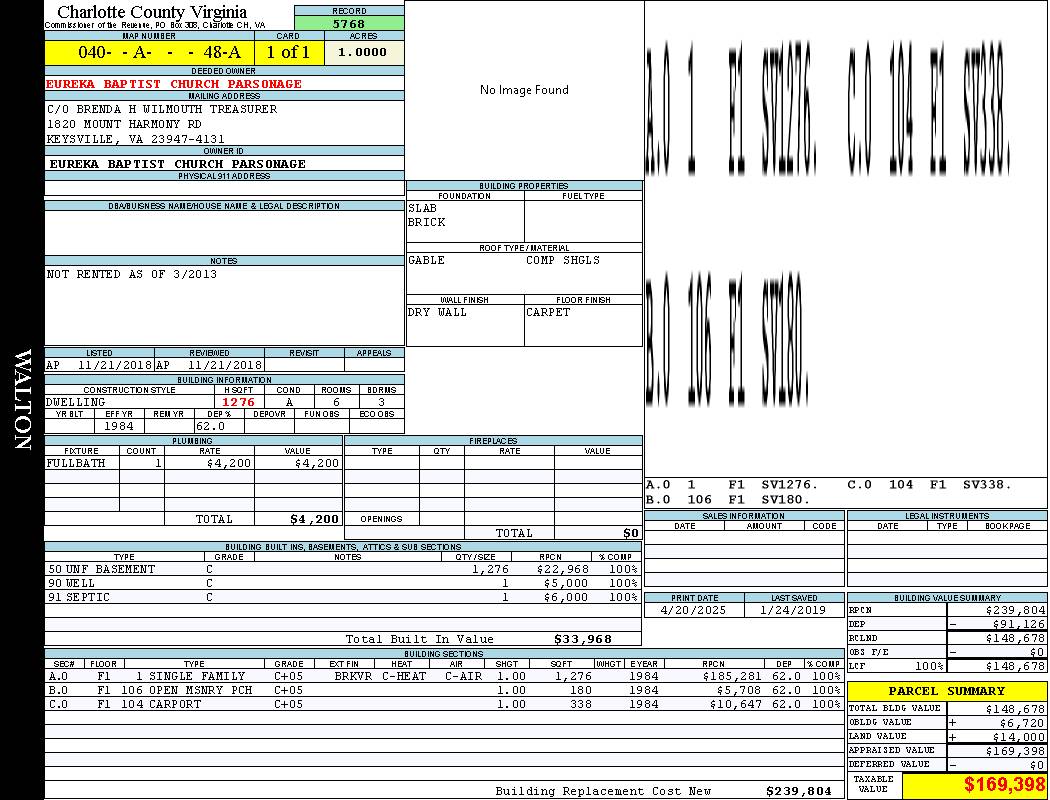
Task: Click the Reviewed date AP 11/21/2018
Action: tap(209, 366)
